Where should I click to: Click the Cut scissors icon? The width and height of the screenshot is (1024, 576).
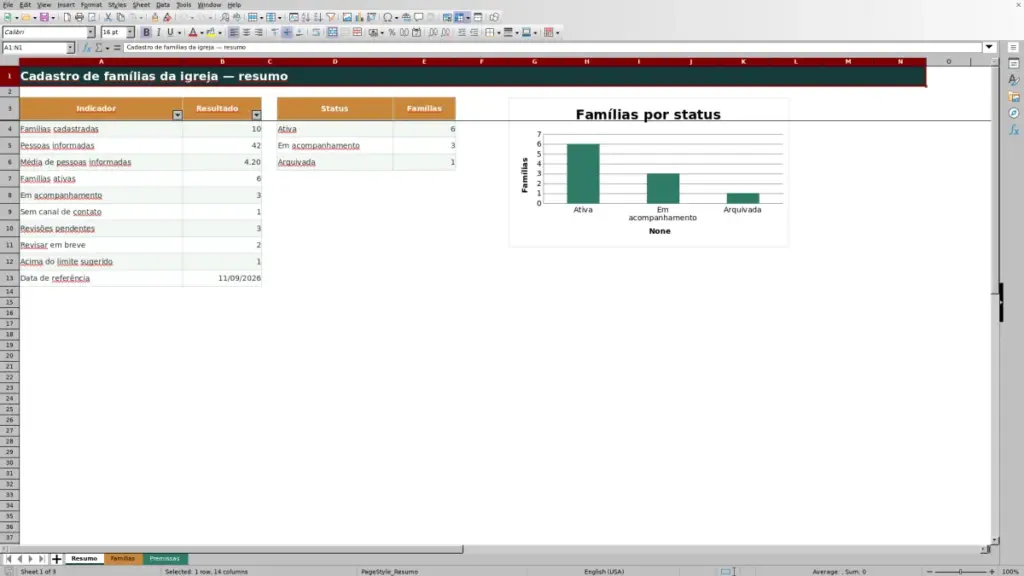tap(108, 18)
